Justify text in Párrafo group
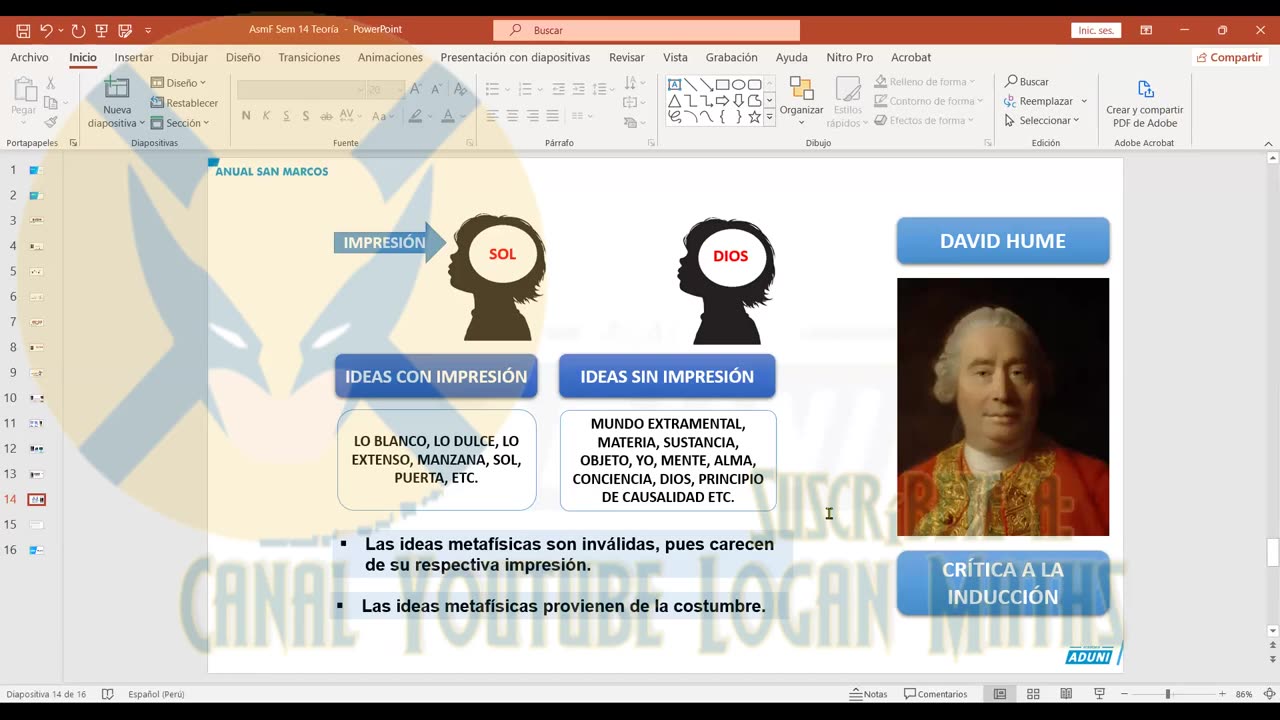 pyautogui.click(x=553, y=116)
